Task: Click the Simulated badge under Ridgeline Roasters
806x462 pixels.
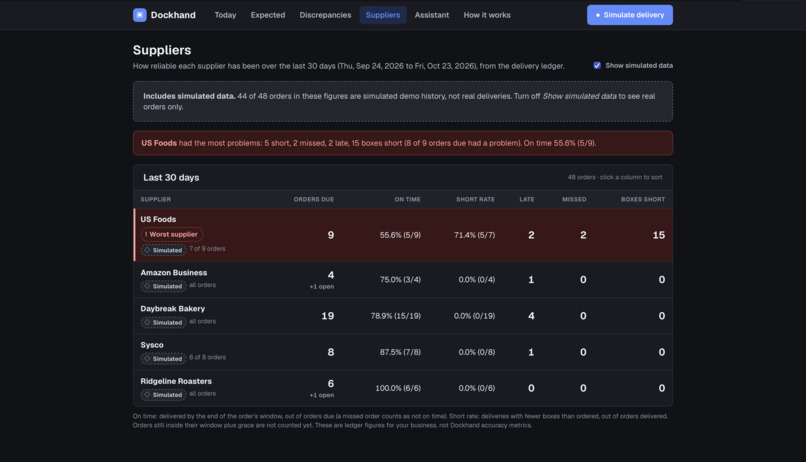Action: point(163,395)
